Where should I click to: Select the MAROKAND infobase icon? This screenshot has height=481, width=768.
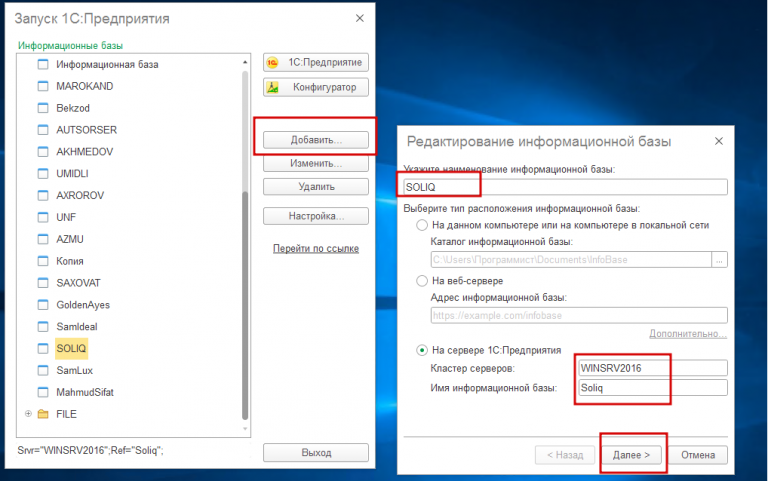coord(43,86)
